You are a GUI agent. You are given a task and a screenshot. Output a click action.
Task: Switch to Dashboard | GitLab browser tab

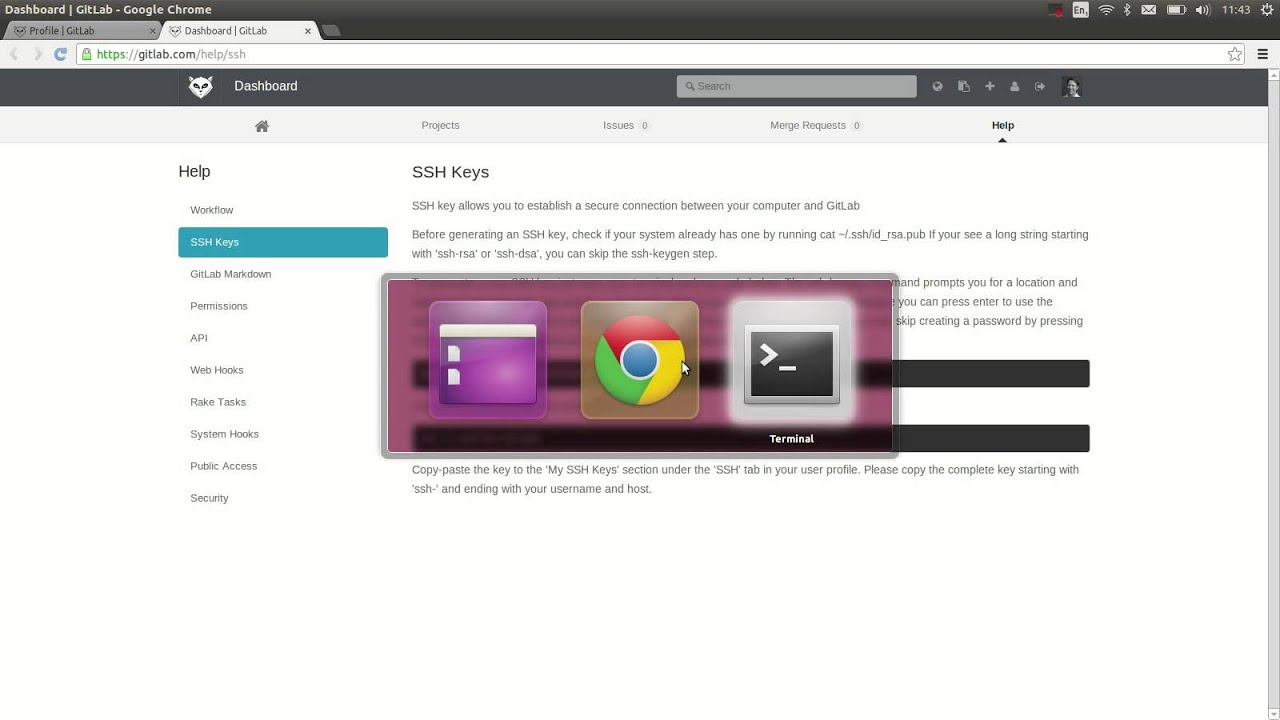(238, 31)
